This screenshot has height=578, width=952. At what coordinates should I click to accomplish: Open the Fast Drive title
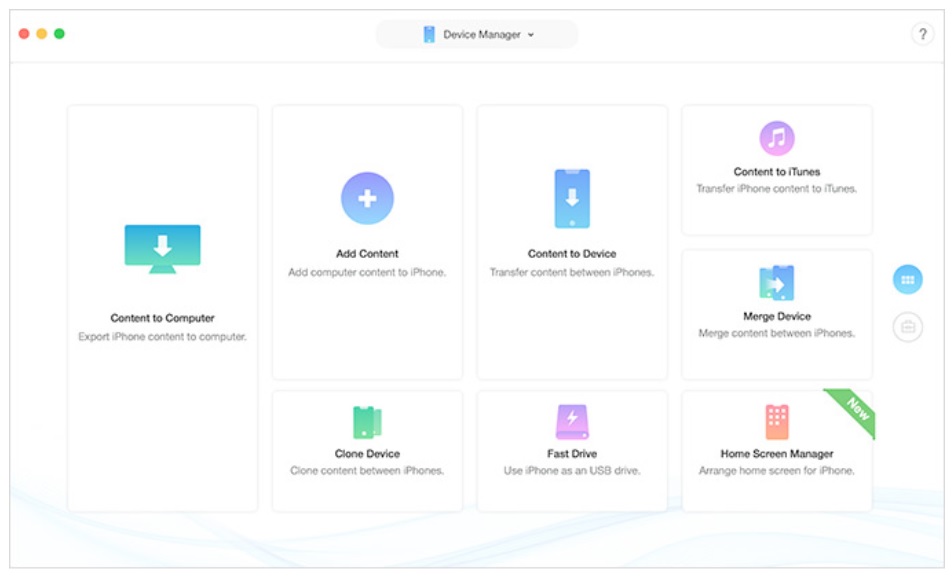pyautogui.click(x=572, y=454)
